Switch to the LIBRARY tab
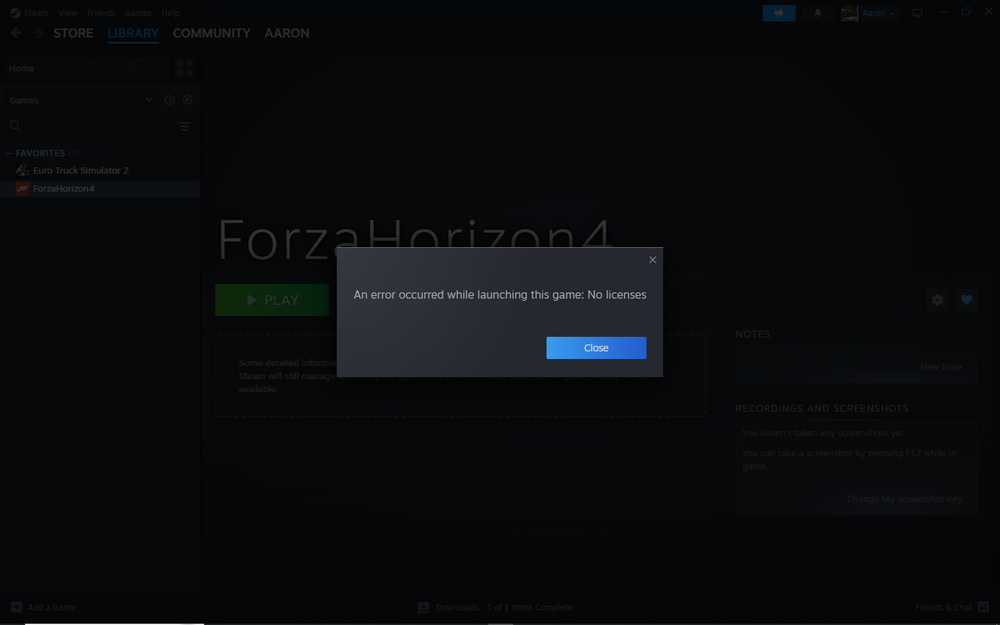The width and height of the screenshot is (1000, 625). 133,33
